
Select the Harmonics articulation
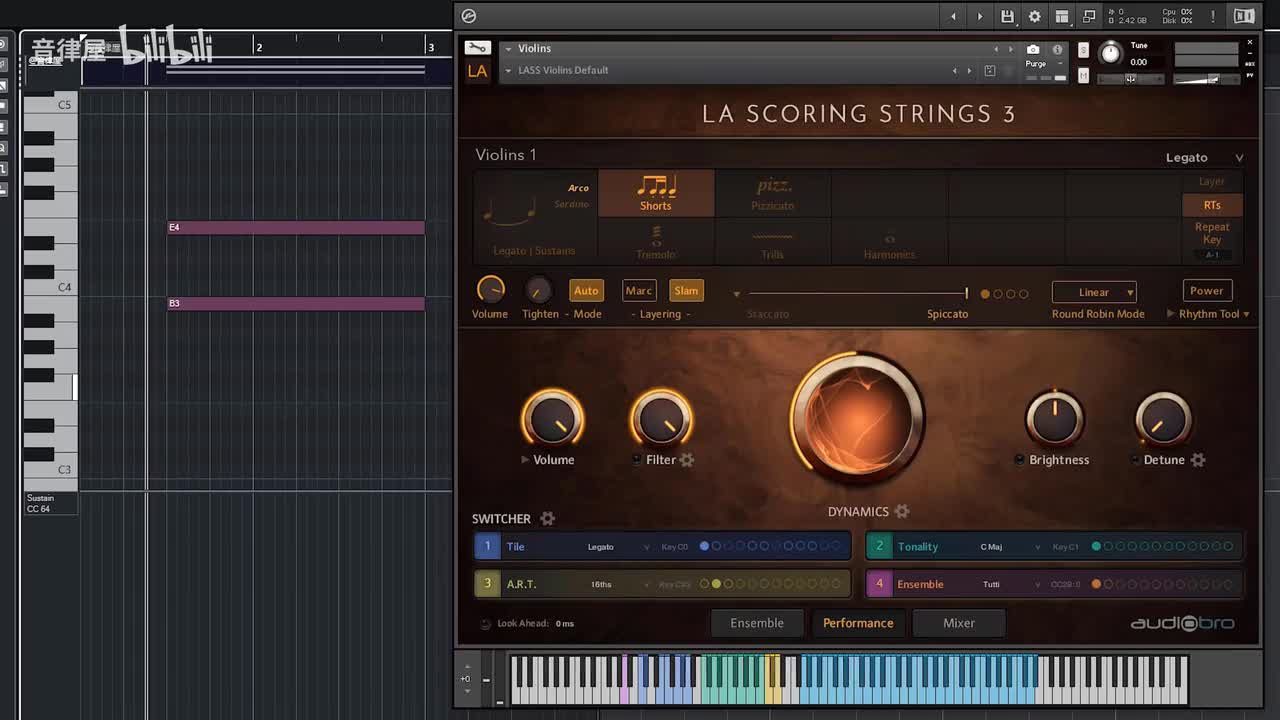(889, 241)
